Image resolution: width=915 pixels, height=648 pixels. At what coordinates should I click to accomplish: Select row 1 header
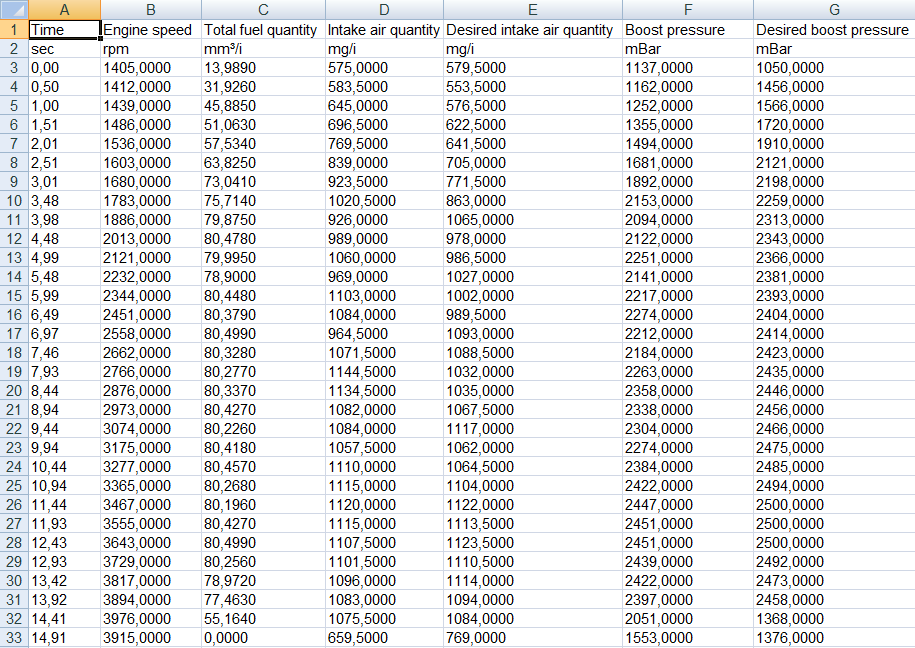pyautogui.click(x=14, y=29)
